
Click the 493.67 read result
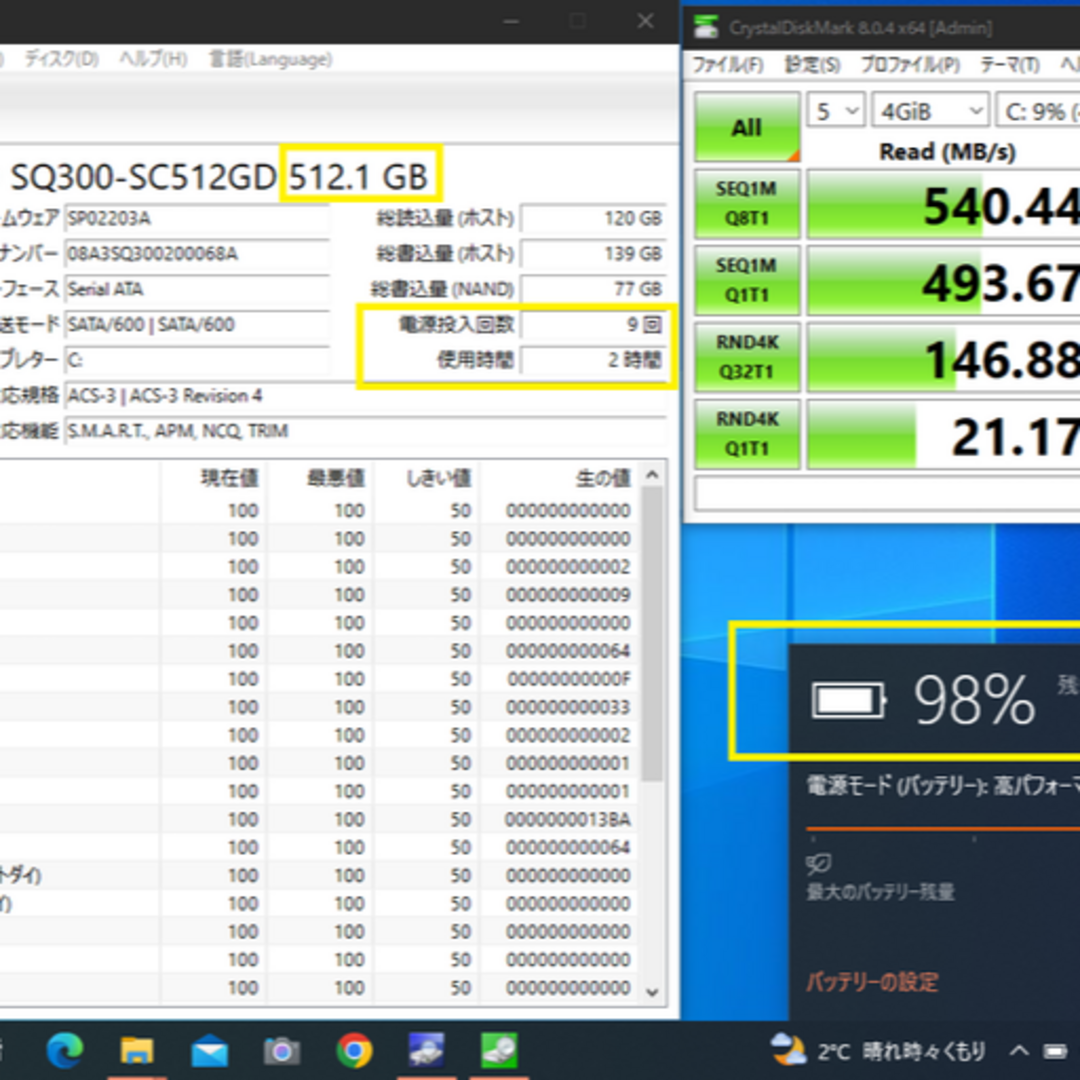click(x=944, y=282)
